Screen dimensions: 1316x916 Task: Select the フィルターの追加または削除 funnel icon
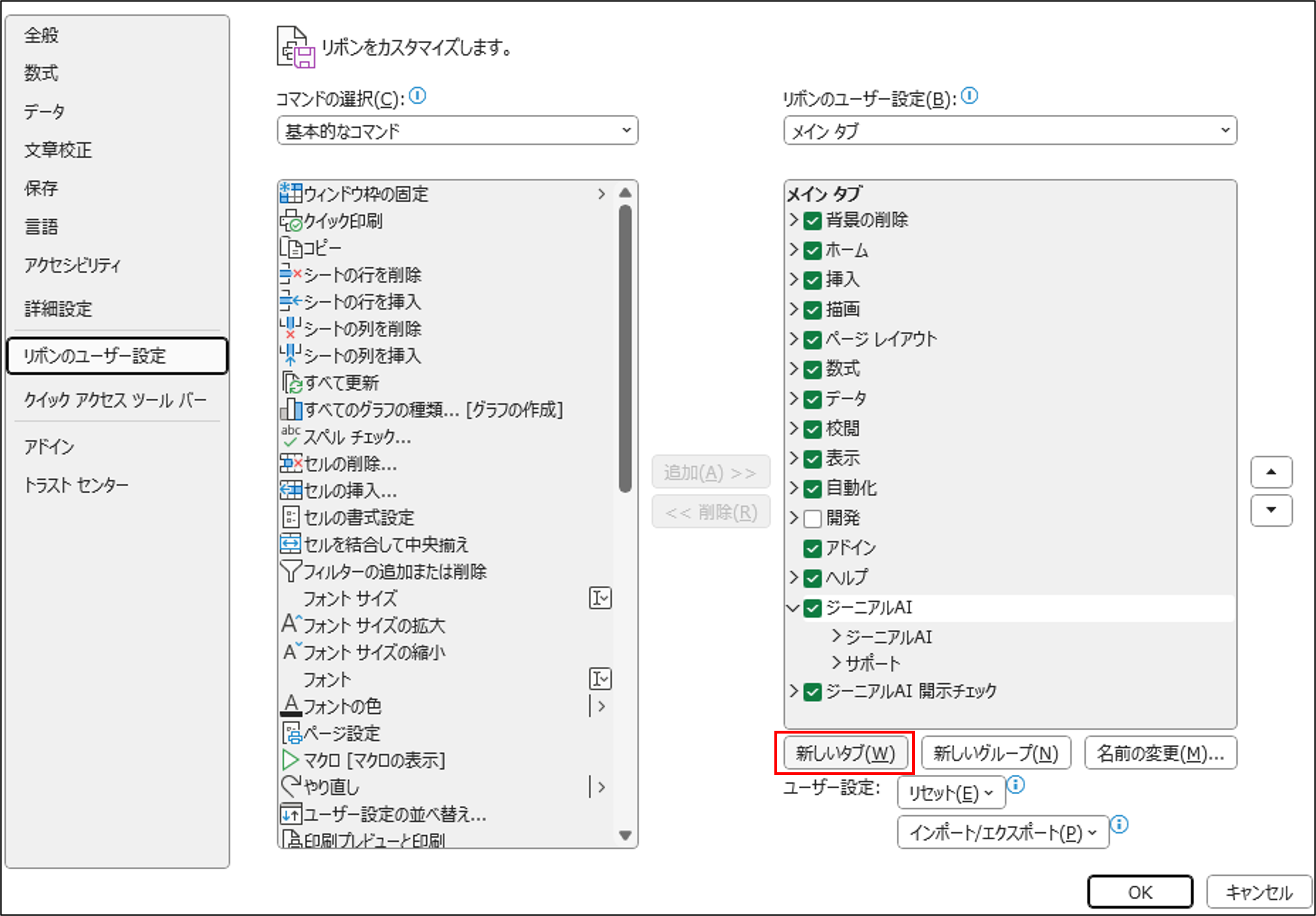[x=291, y=571]
